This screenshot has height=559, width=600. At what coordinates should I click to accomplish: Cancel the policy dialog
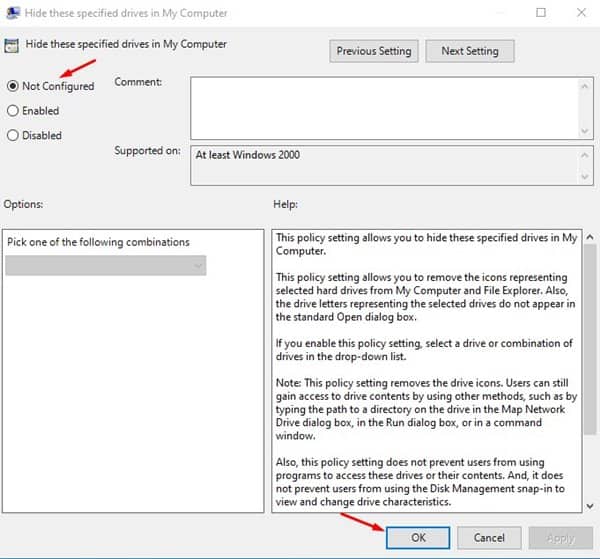[x=489, y=538]
